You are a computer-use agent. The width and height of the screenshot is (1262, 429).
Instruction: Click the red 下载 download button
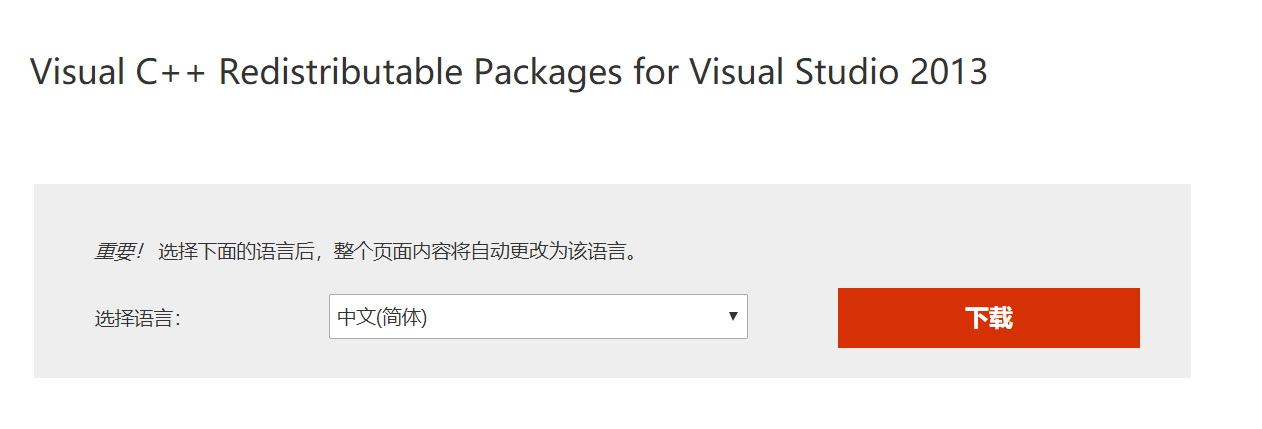pos(988,318)
